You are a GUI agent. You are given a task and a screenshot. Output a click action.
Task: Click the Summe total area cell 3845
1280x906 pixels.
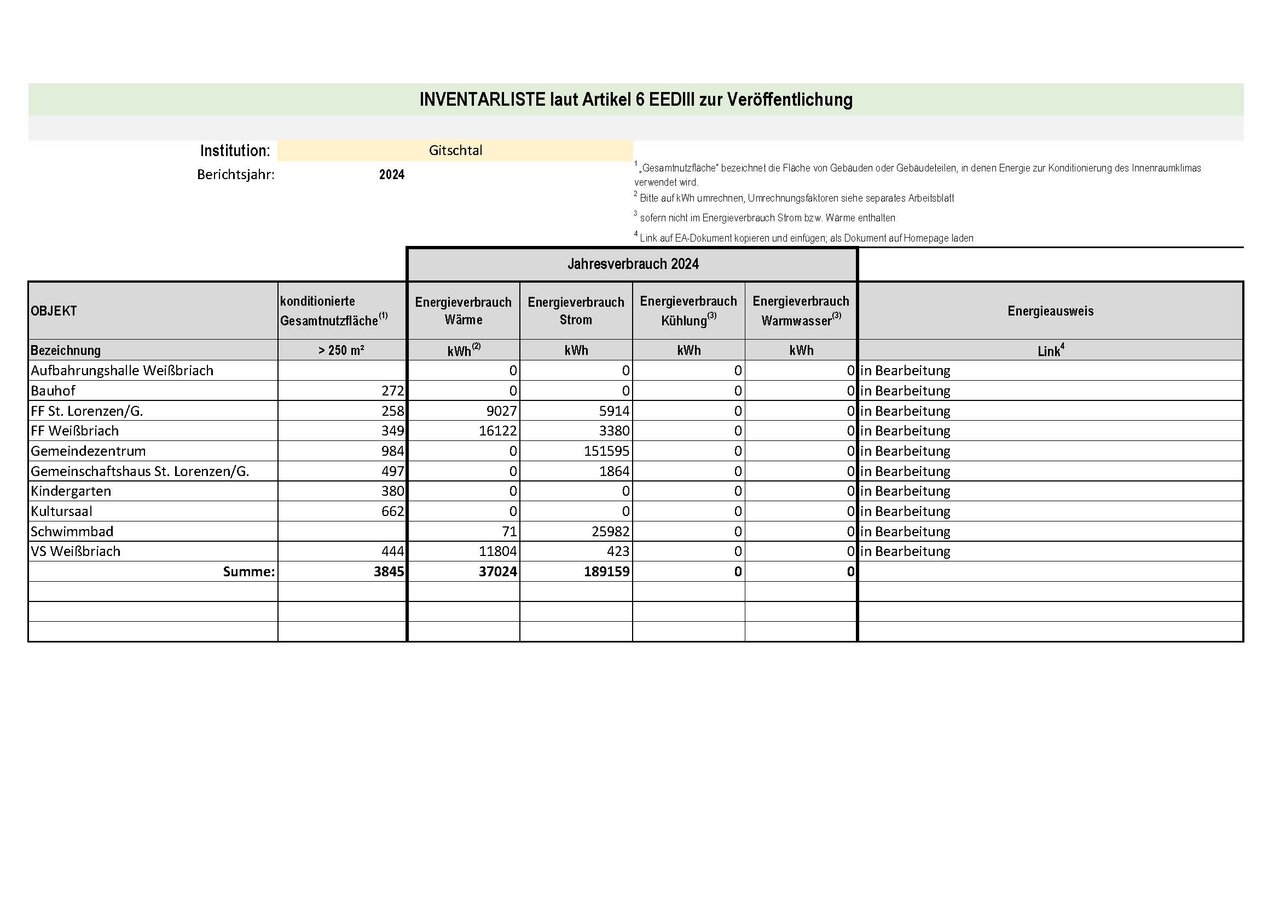click(x=342, y=571)
